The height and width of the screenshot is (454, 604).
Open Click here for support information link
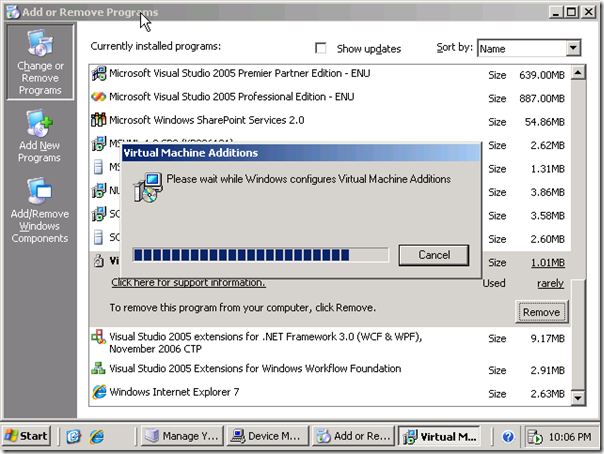pyautogui.click(x=188, y=282)
